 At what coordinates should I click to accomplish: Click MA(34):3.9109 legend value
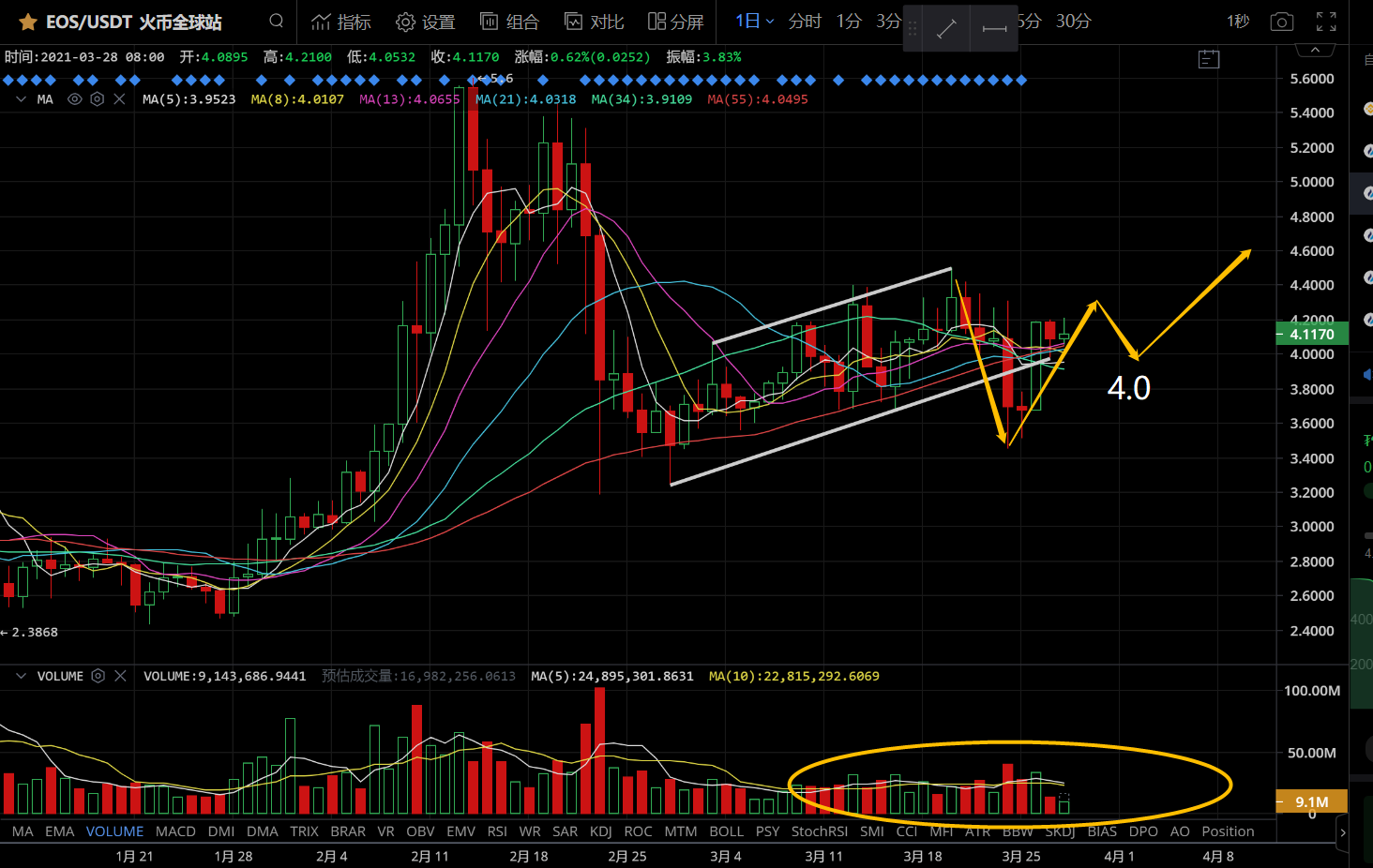pos(641,98)
